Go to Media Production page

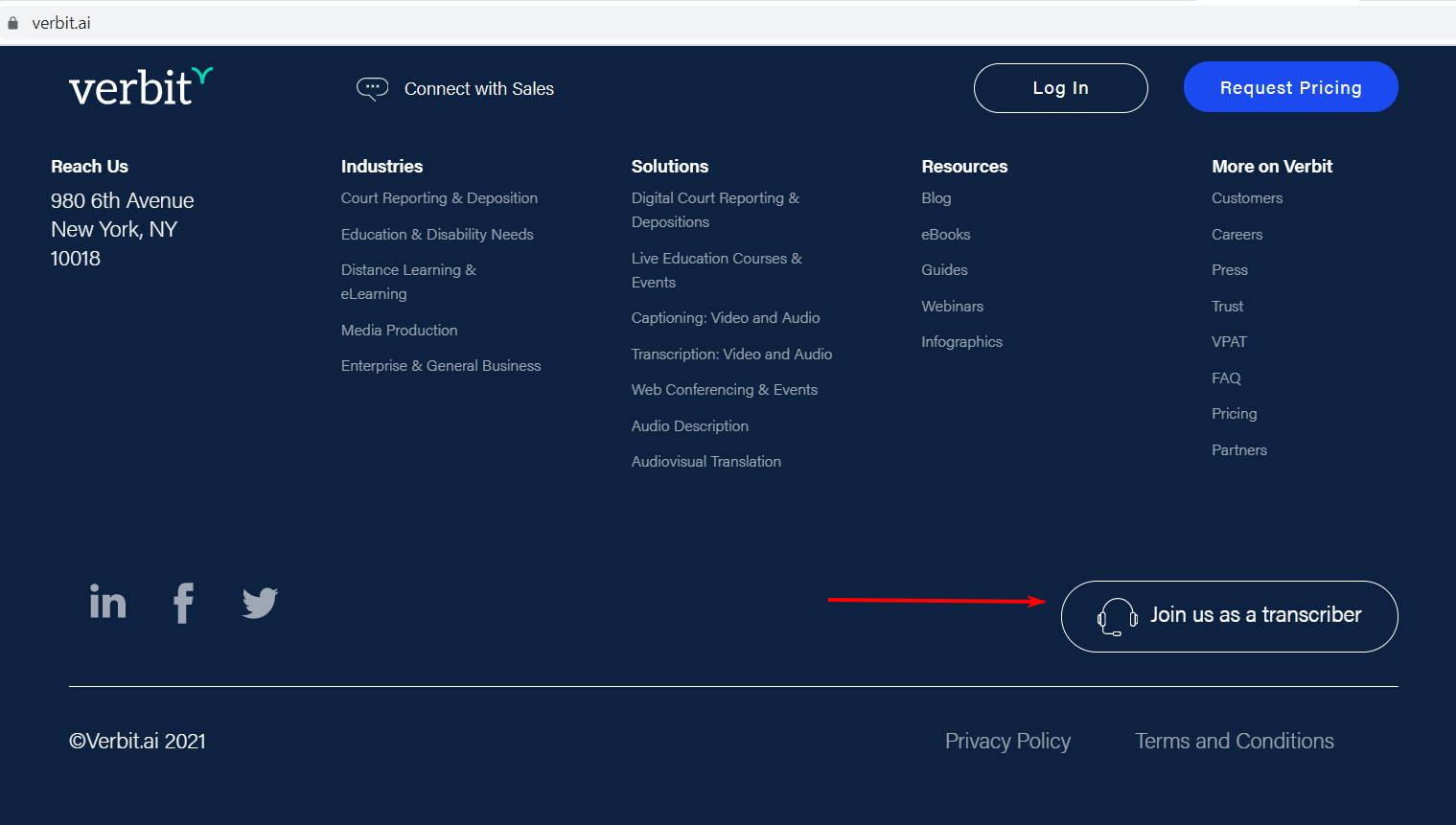[399, 331]
